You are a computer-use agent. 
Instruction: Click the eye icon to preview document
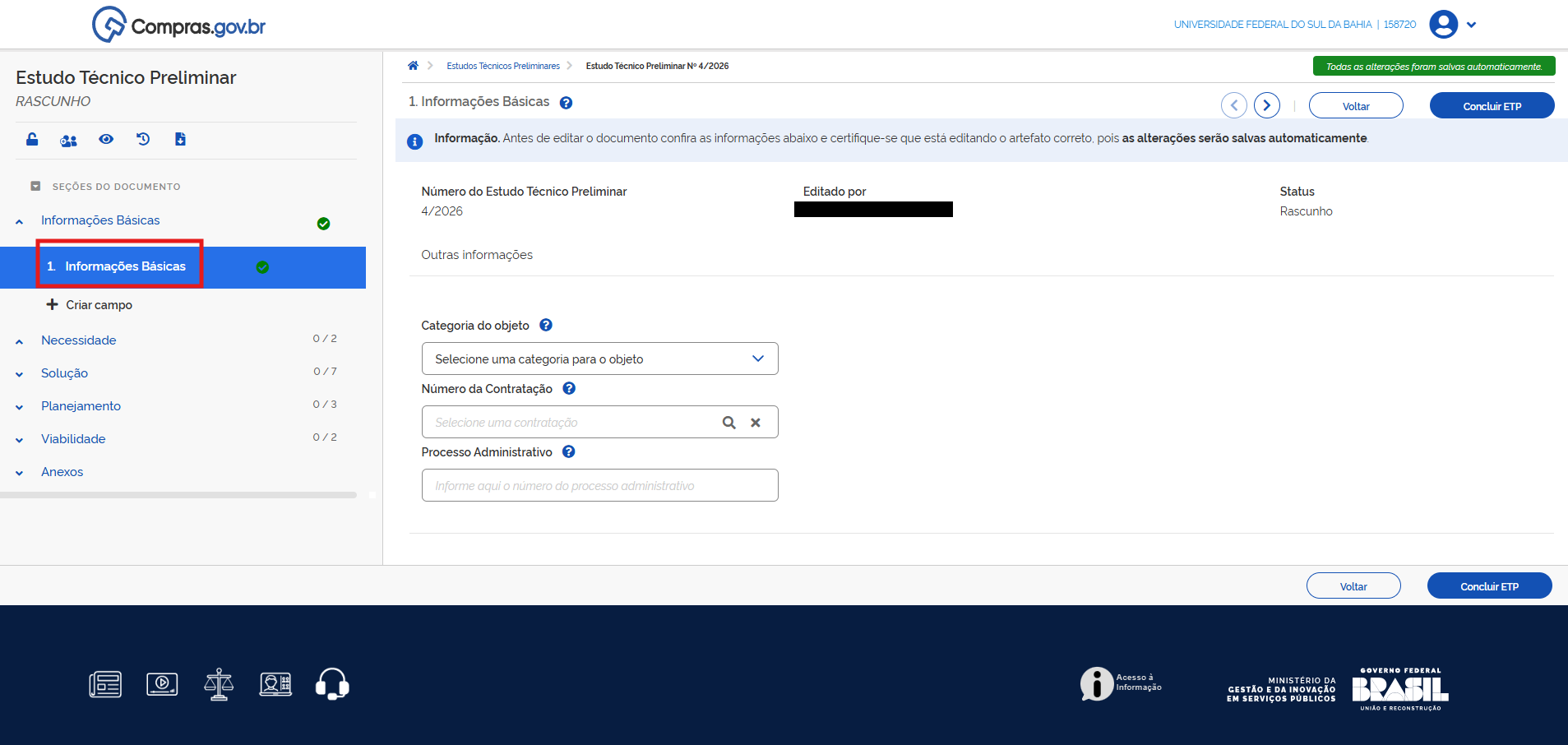pyautogui.click(x=106, y=139)
